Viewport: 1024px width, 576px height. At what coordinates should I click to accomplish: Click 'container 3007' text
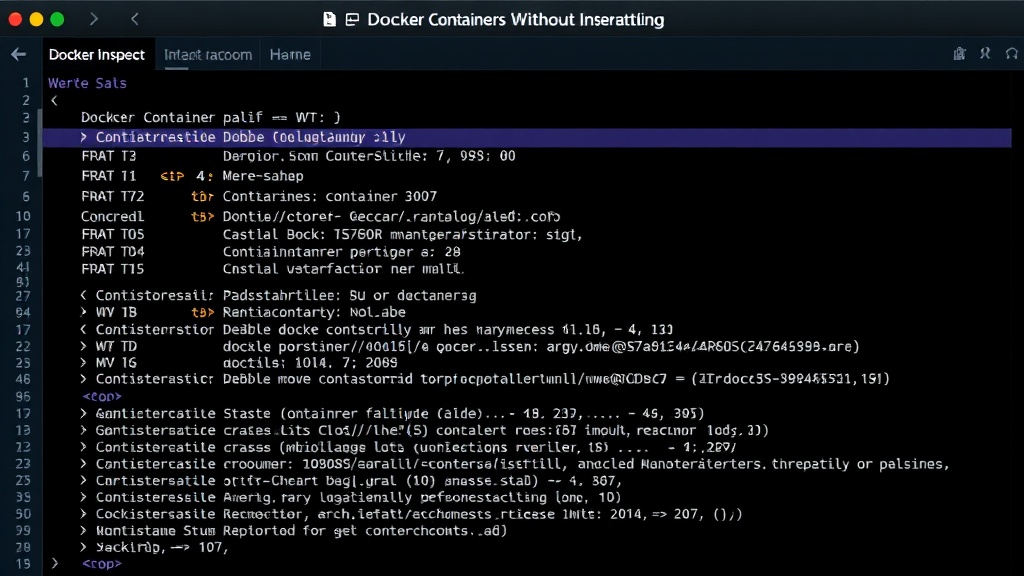(381, 197)
